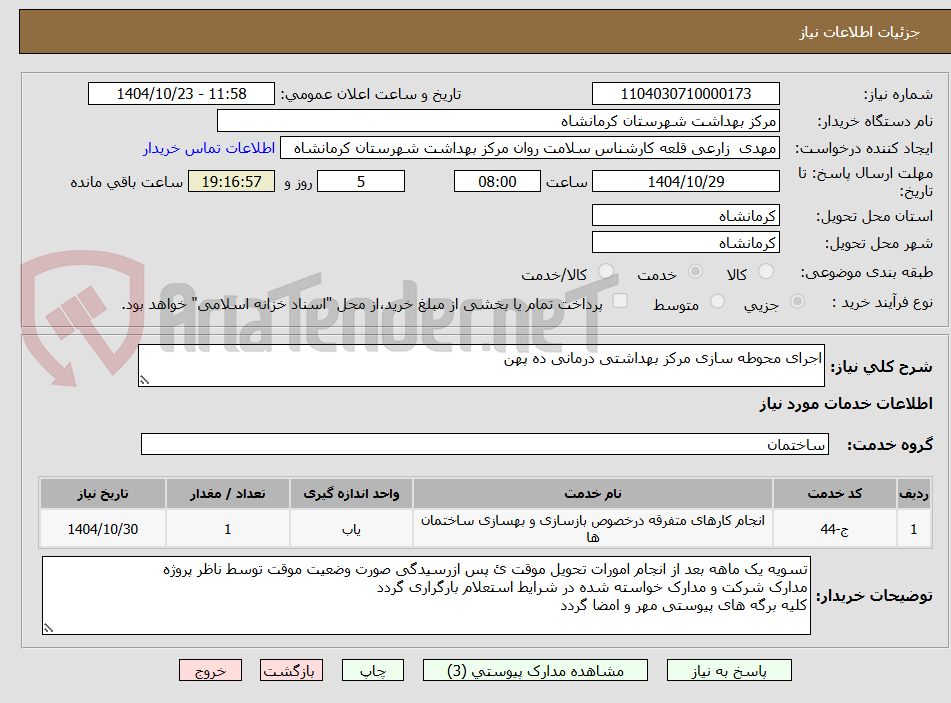Click the buyer notes textarea resize handle

tap(48, 628)
